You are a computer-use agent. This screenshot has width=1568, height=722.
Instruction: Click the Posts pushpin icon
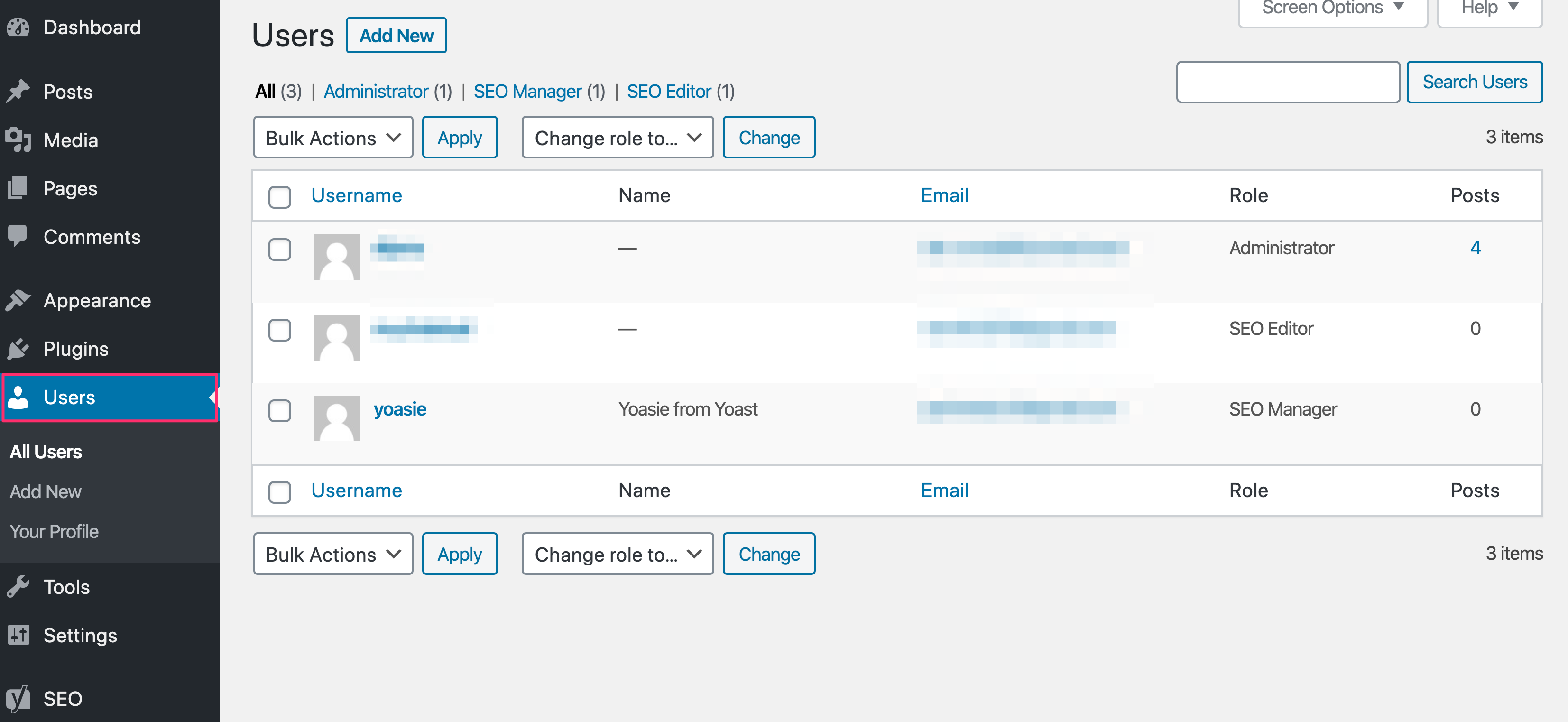[x=18, y=91]
